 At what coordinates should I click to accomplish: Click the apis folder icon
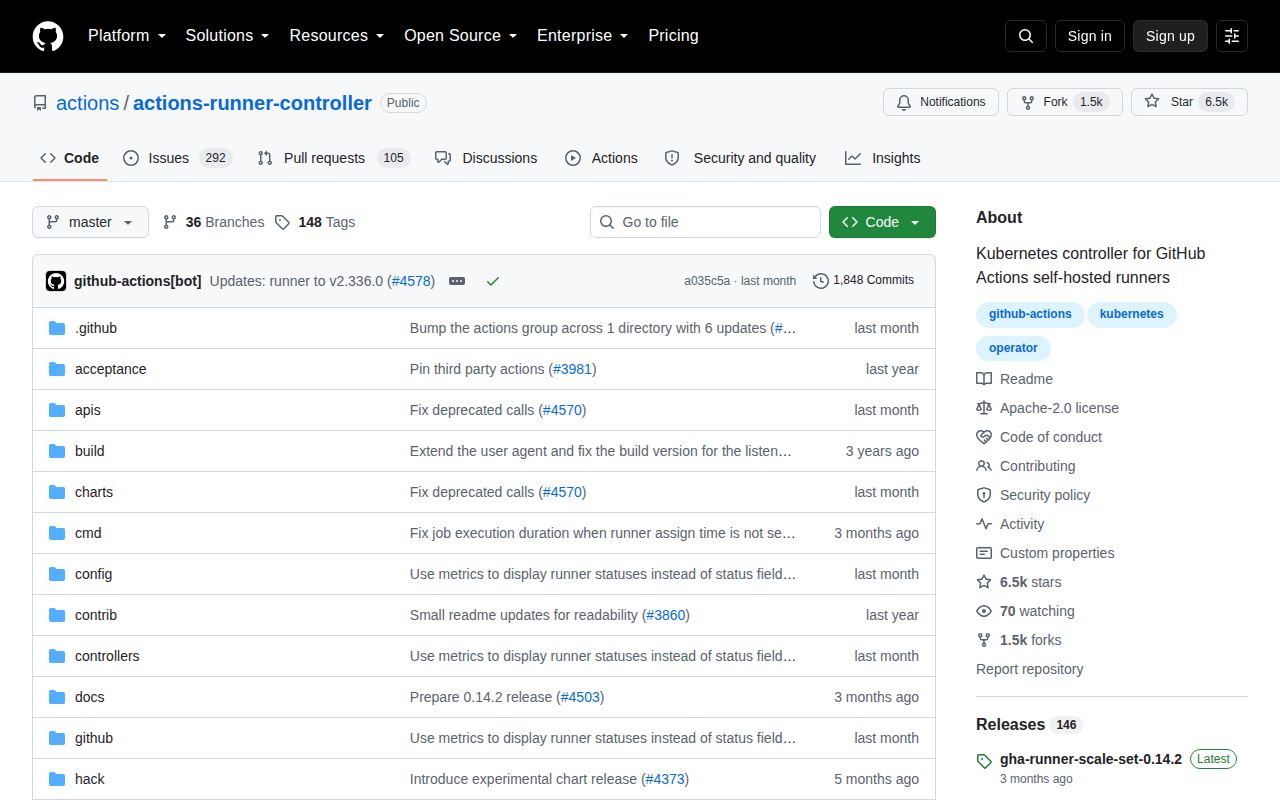[x=57, y=410]
